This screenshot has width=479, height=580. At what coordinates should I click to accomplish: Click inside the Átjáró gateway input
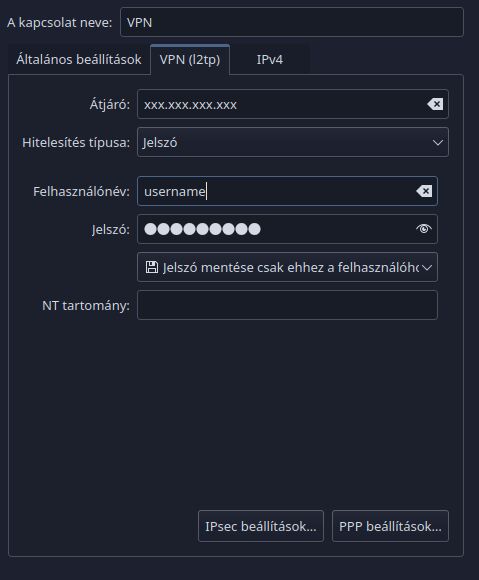click(x=293, y=104)
